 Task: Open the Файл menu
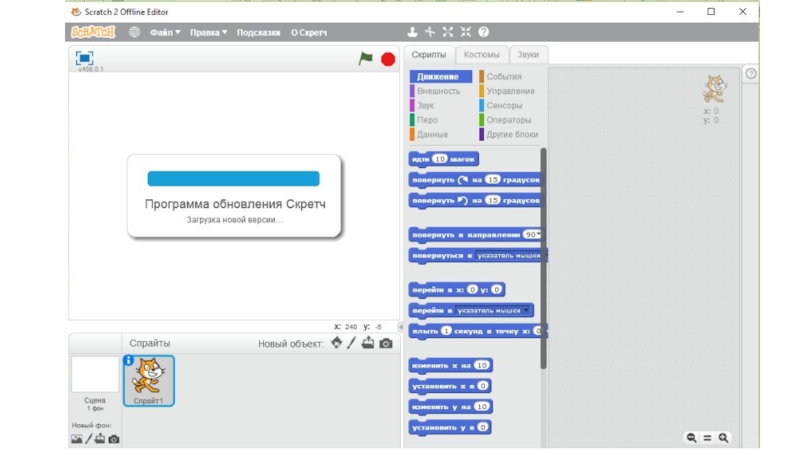(x=165, y=32)
